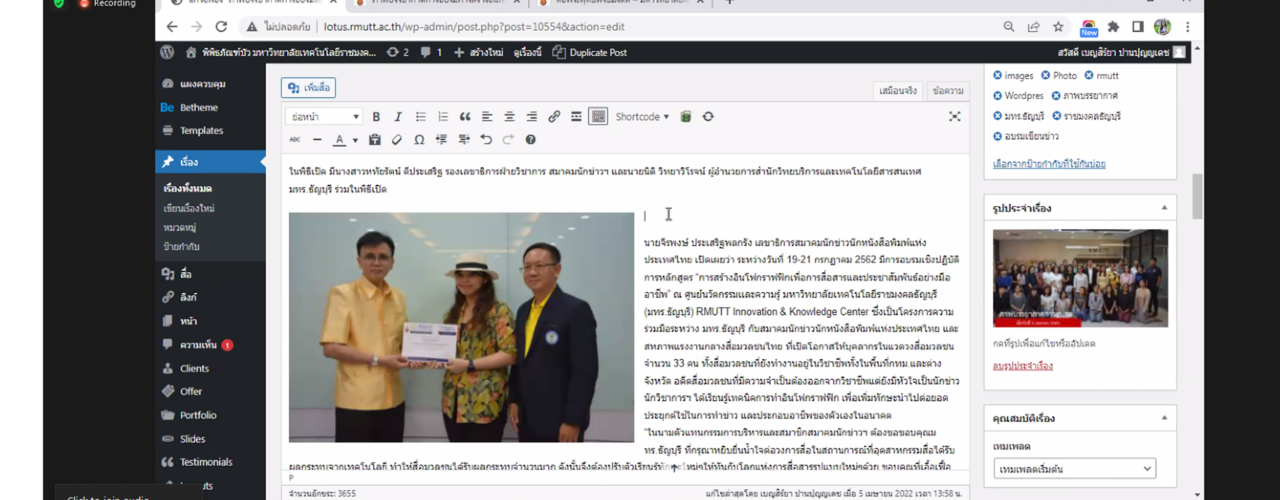Insert Read More tag
The width and height of the screenshot is (1280, 500).
point(576,117)
